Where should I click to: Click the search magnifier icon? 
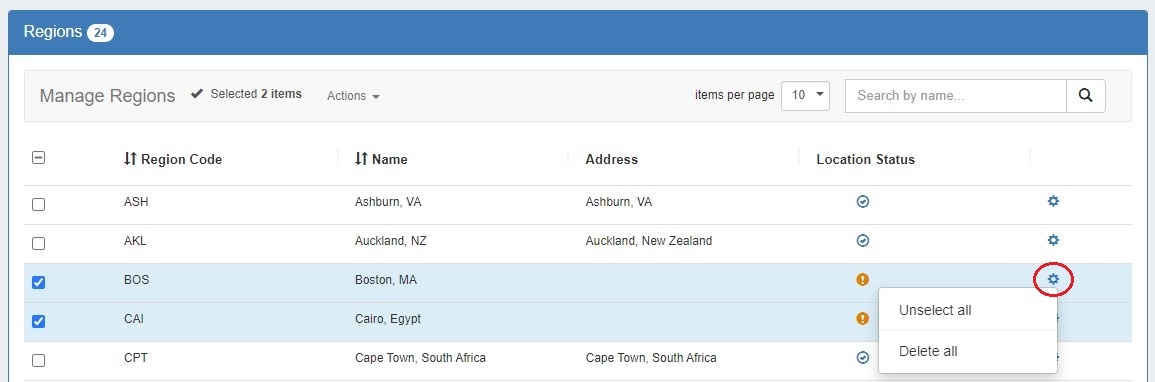(1085, 96)
